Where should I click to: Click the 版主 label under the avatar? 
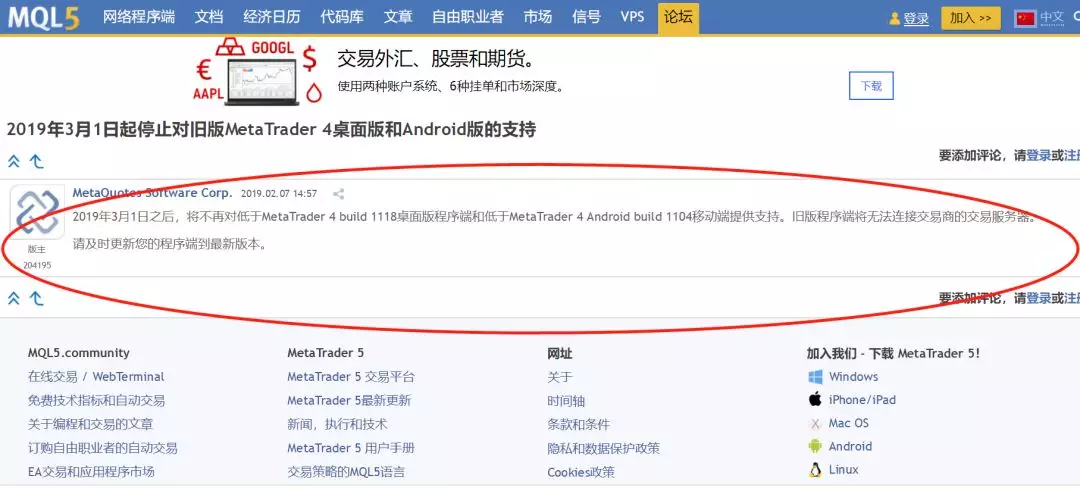coord(37,250)
